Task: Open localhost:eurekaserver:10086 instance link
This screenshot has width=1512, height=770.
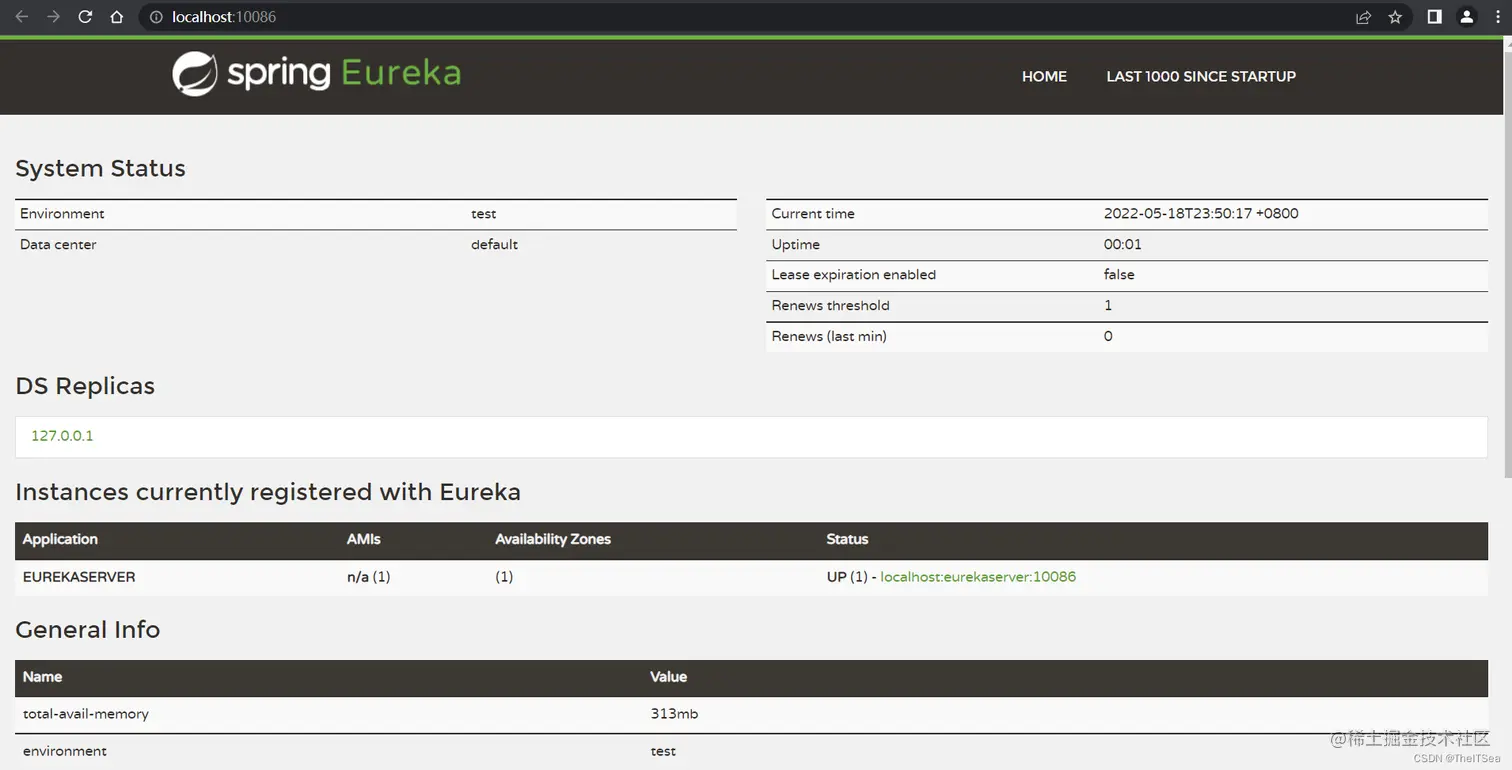Action: pos(978,577)
